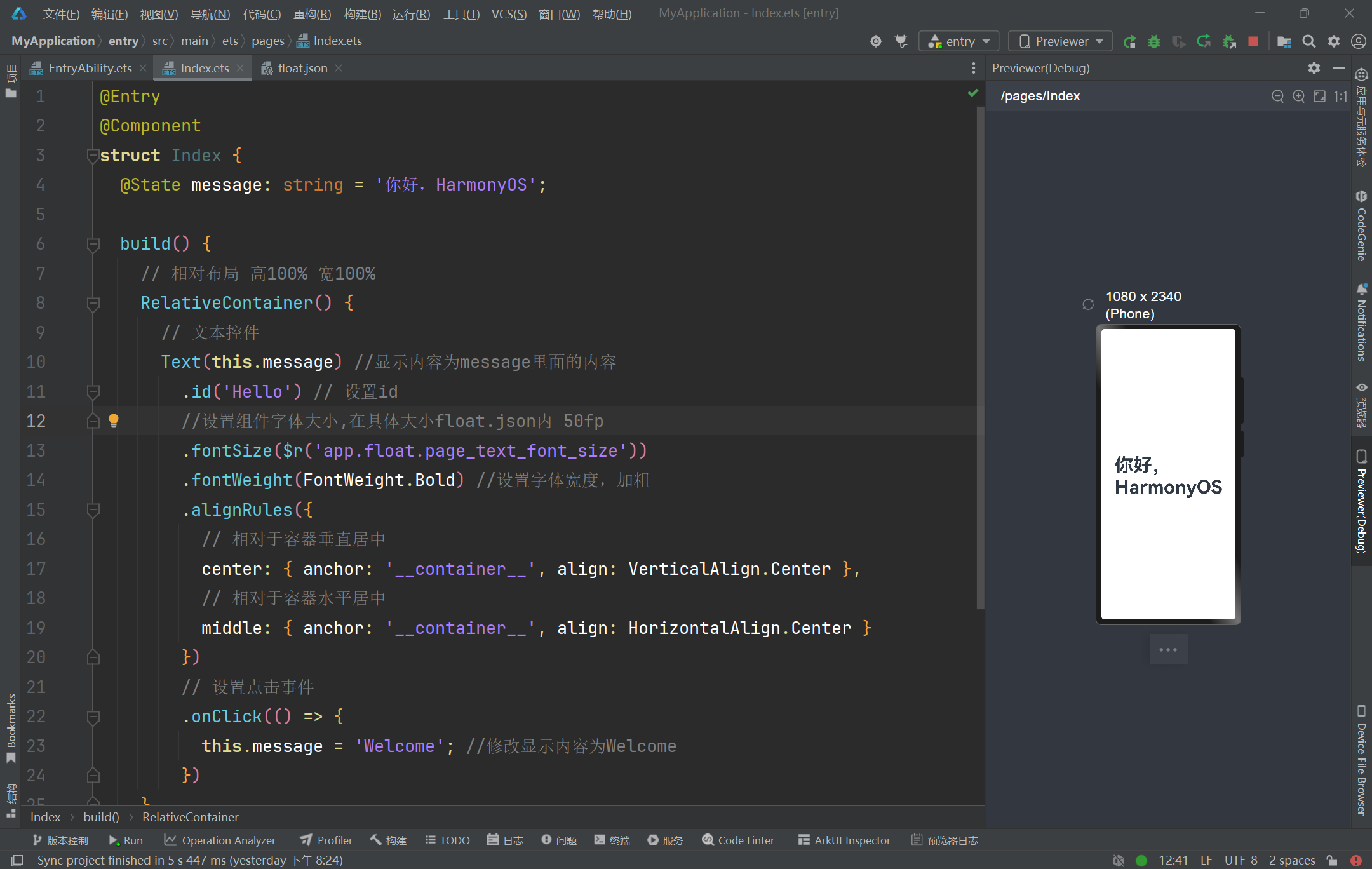Switch to EntryAbility.ets tab
This screenshot has width=1372, height=869.
click(x=90, y=68)
